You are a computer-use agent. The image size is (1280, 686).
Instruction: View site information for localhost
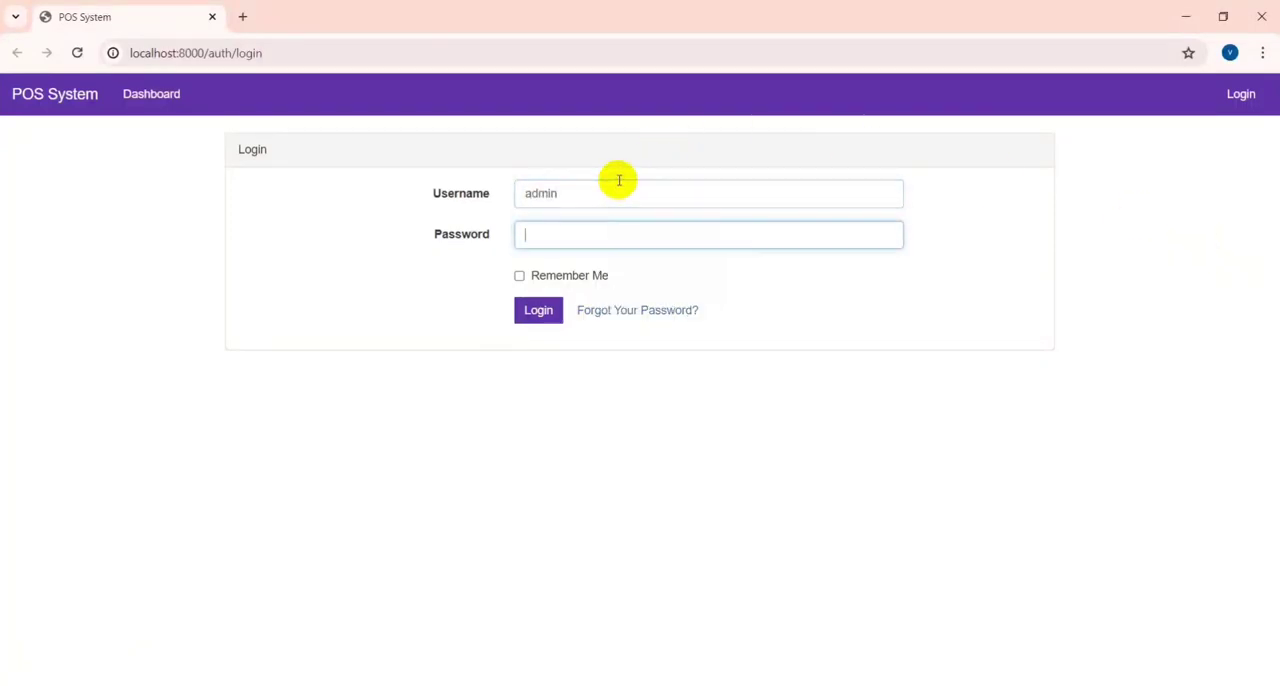(x=113, y=53)
